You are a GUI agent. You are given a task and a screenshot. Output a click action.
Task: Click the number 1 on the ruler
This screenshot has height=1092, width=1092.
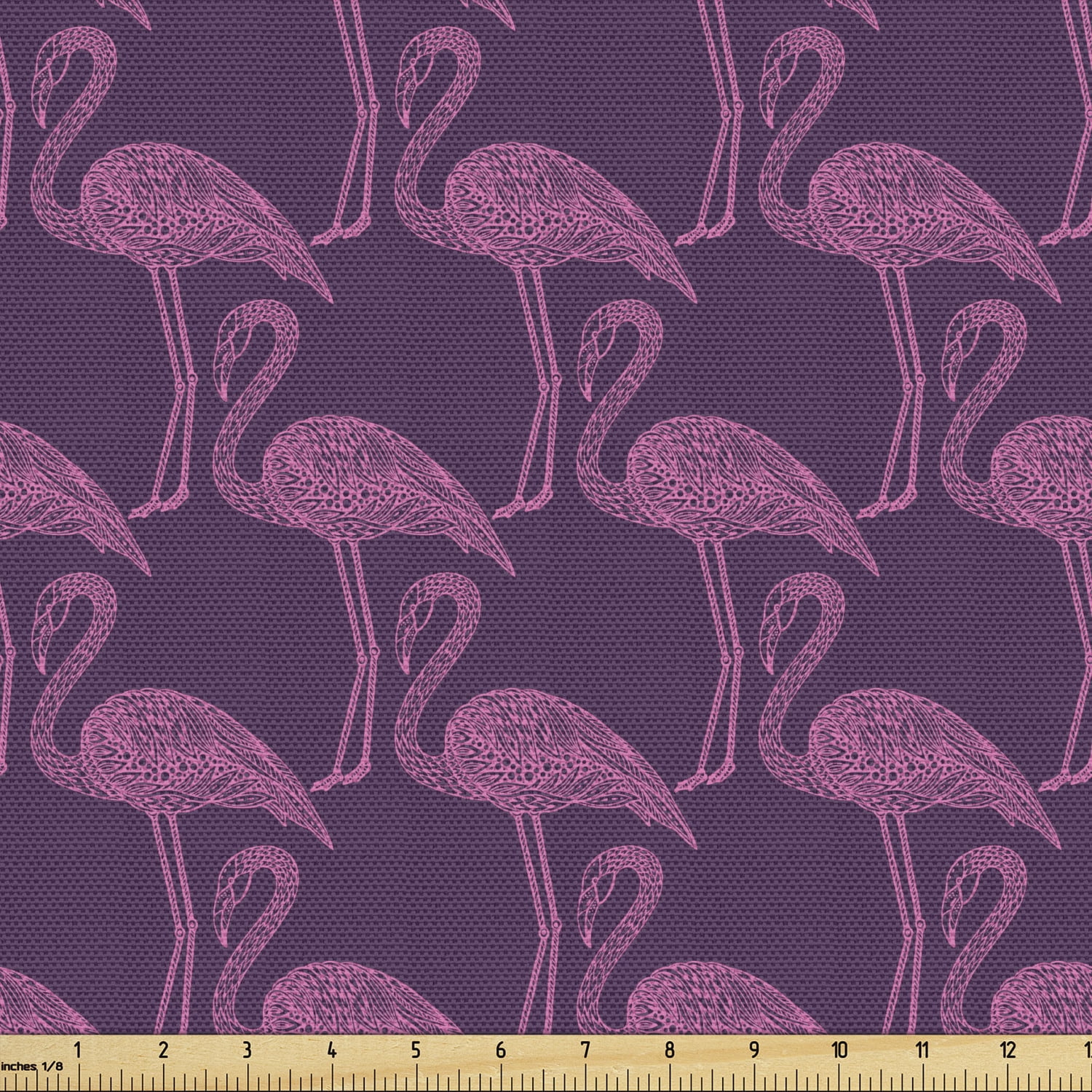[x=78, y=1049]
